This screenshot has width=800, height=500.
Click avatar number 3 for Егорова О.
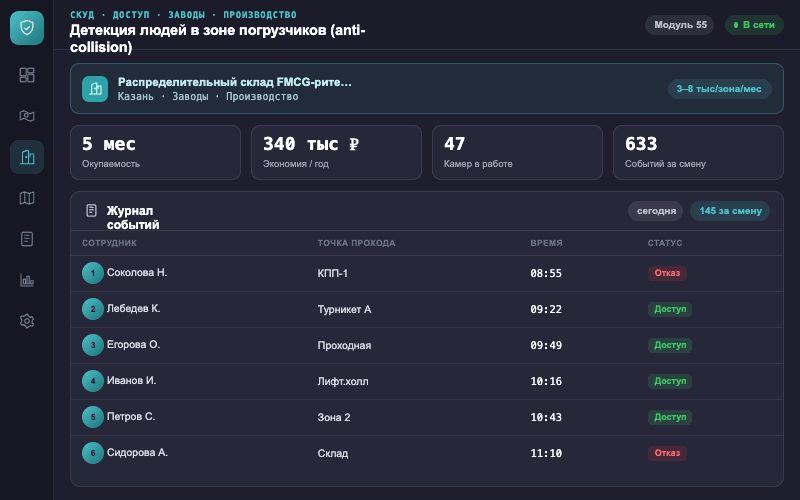[x=93, y=345]
